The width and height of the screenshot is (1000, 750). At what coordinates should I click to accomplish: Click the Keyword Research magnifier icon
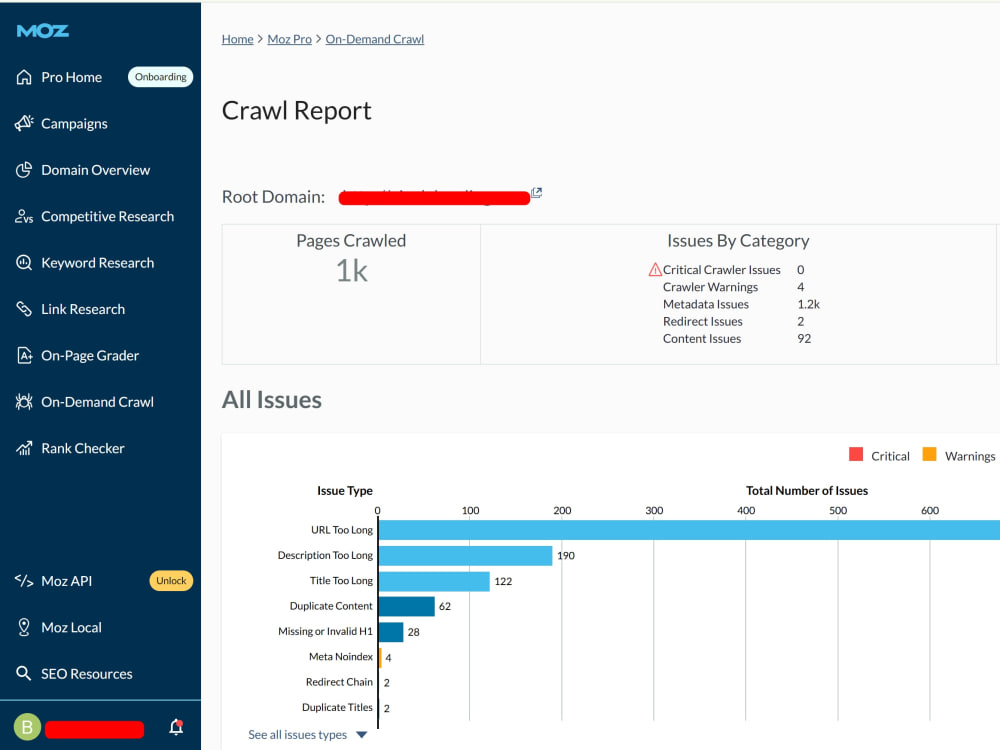24,263
